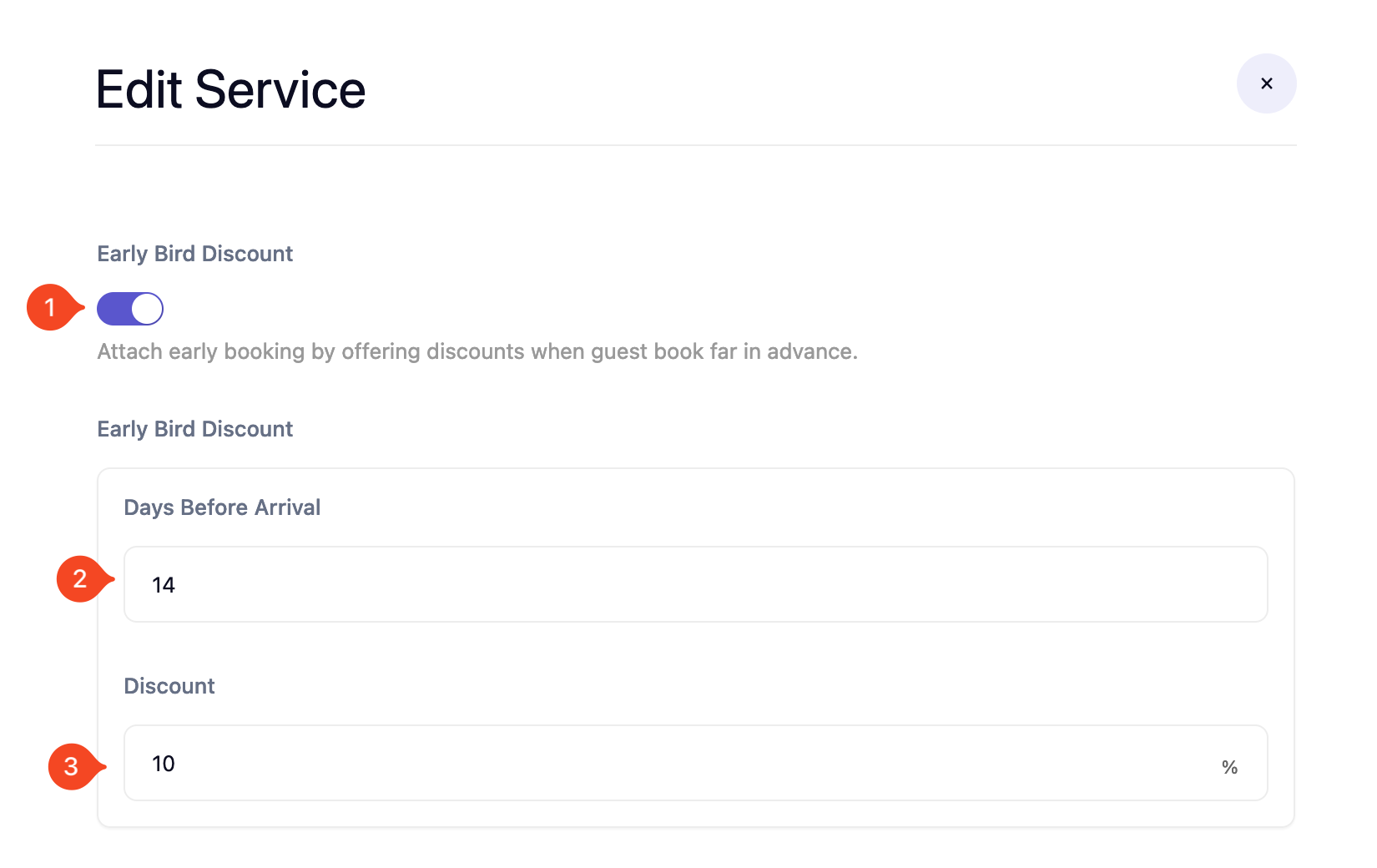The height and width of the screenshot is (868, 1377).
Task: Click the percent symbol in Discount field
Action: click(x=1229, y=767)
